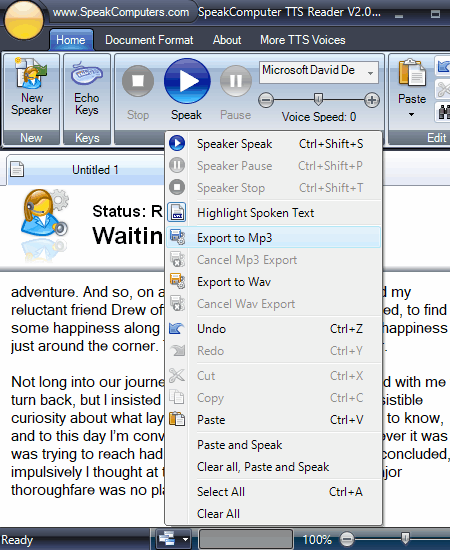The image size is (450, 550).
Task: Select Export to Mp3 menu item
Action: tap(273, 238)
